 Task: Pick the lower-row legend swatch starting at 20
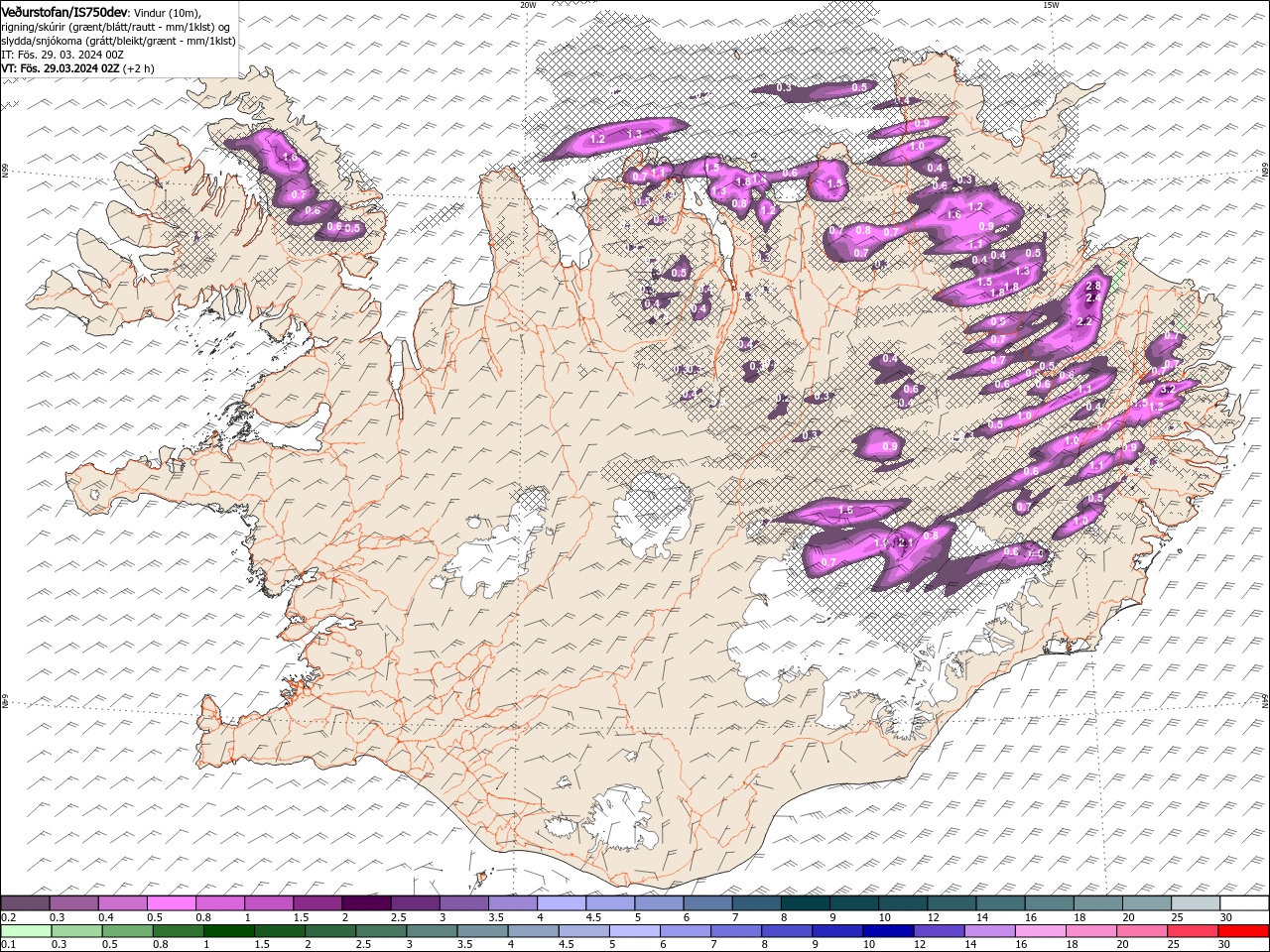(x=1141, y=931)
